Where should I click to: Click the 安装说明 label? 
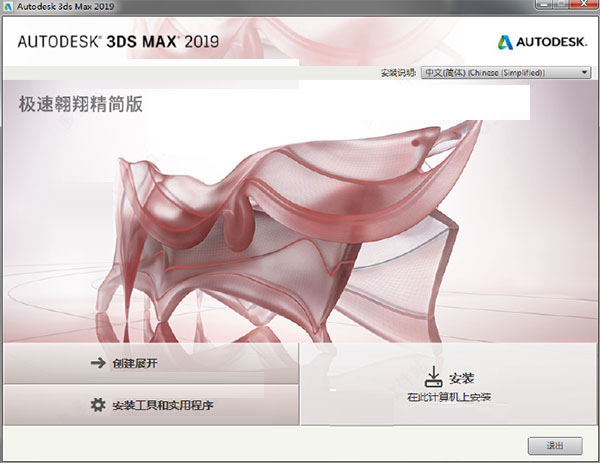(398, 72)
